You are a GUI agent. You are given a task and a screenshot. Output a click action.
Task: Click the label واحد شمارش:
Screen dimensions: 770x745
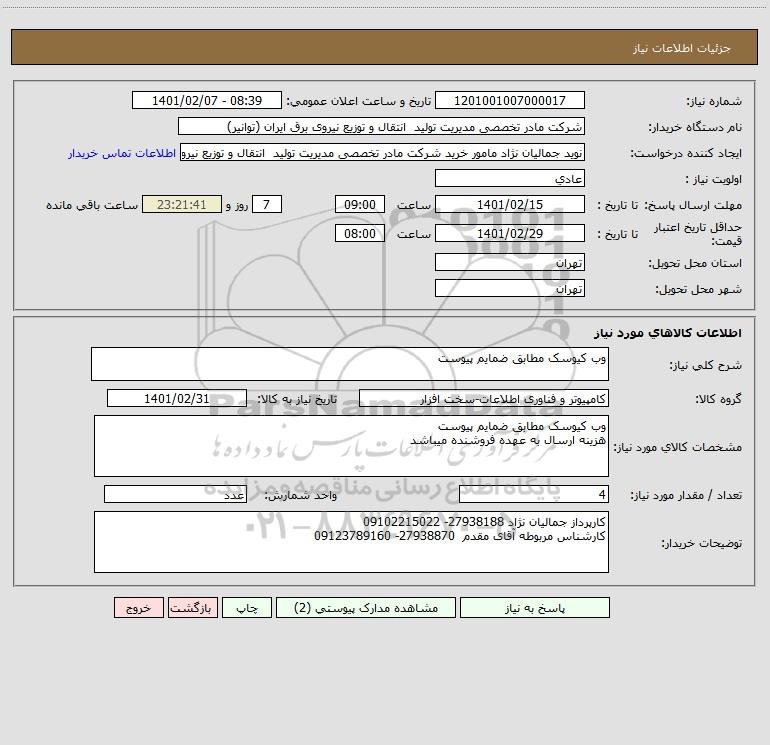(x=301, y=496)
